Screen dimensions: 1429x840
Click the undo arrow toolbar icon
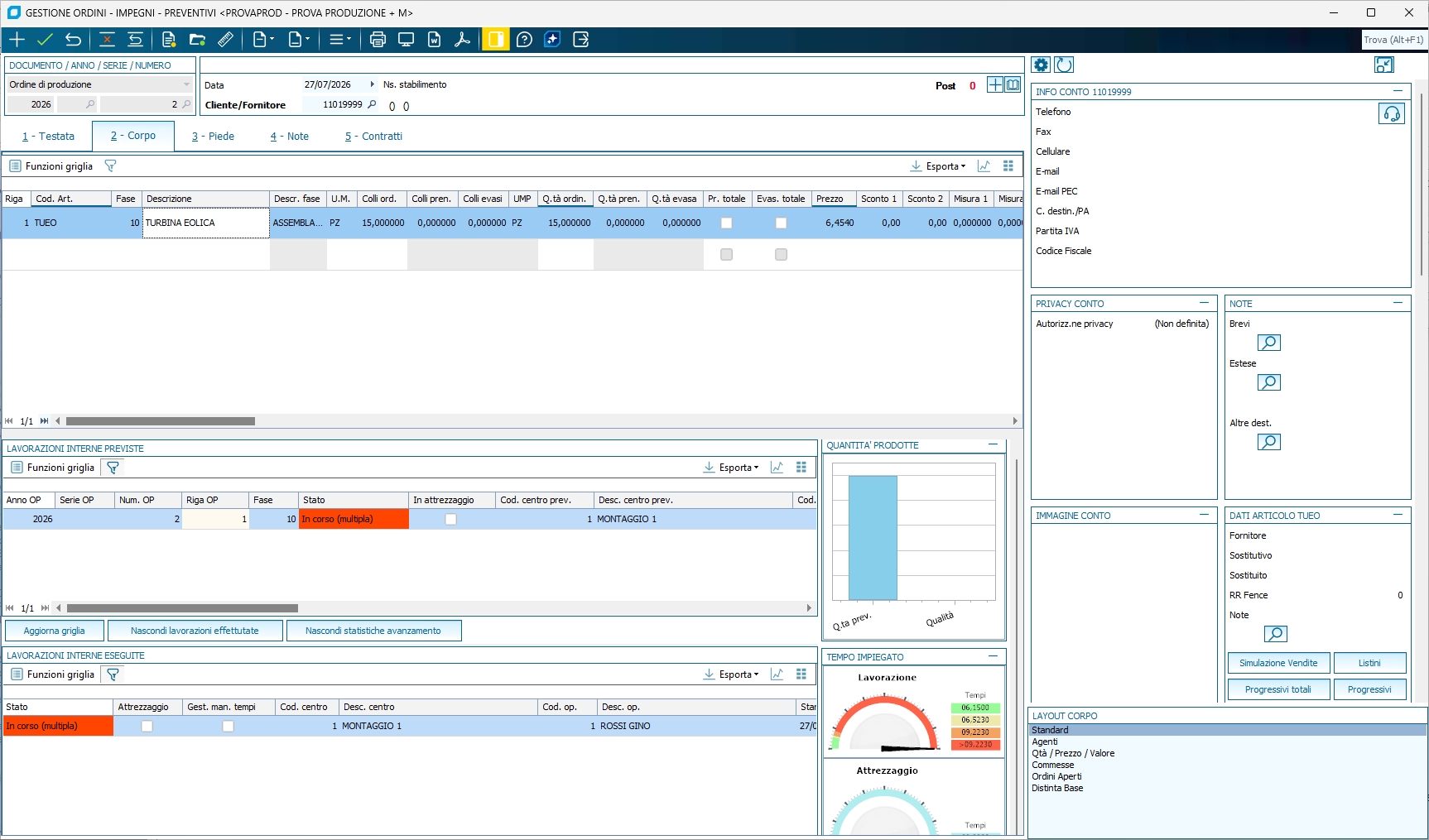tap(73, 40)
